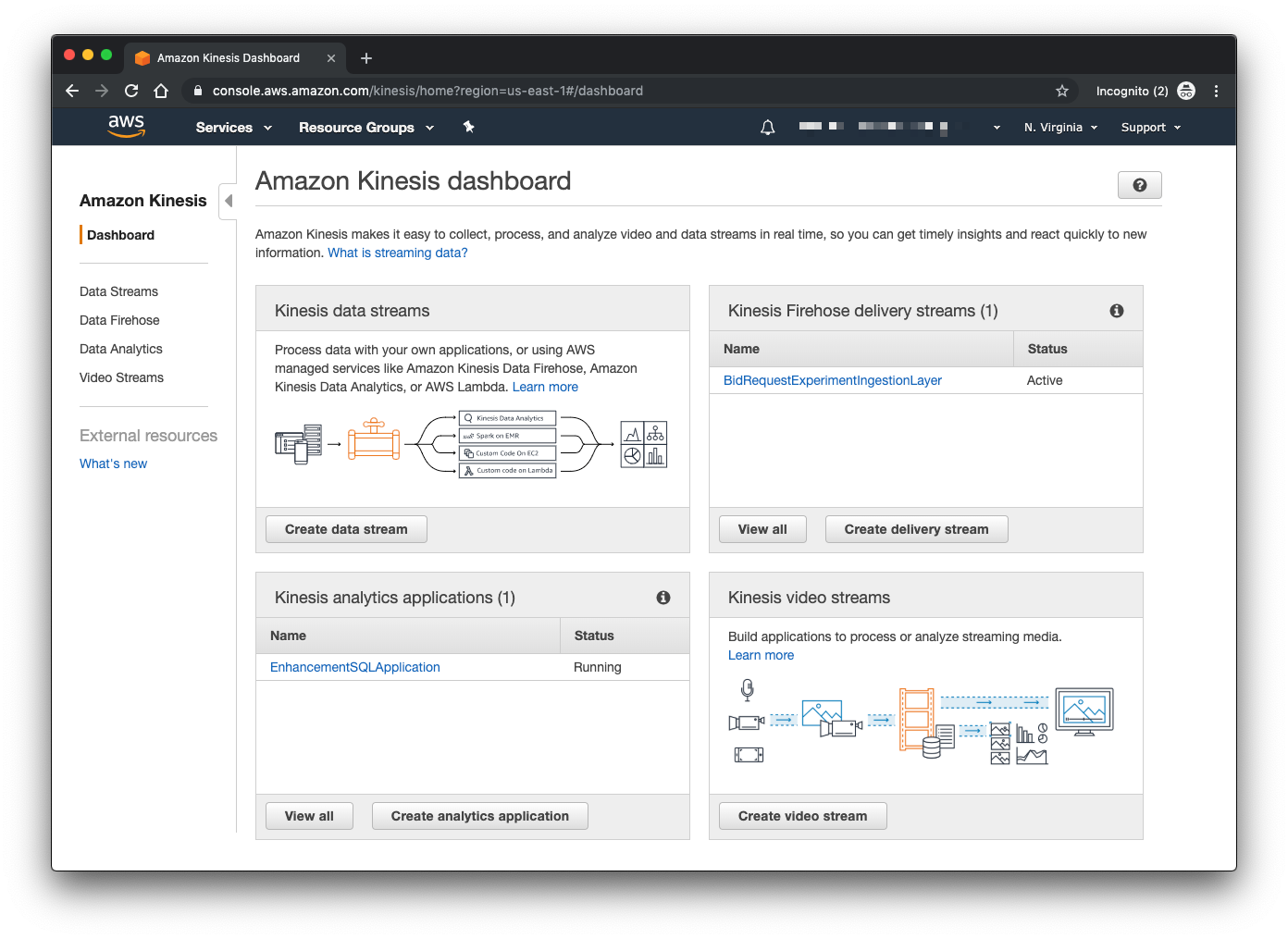Screen dimensions: 1288x939
Task: Click the What's new link
Action: [113, 463]
